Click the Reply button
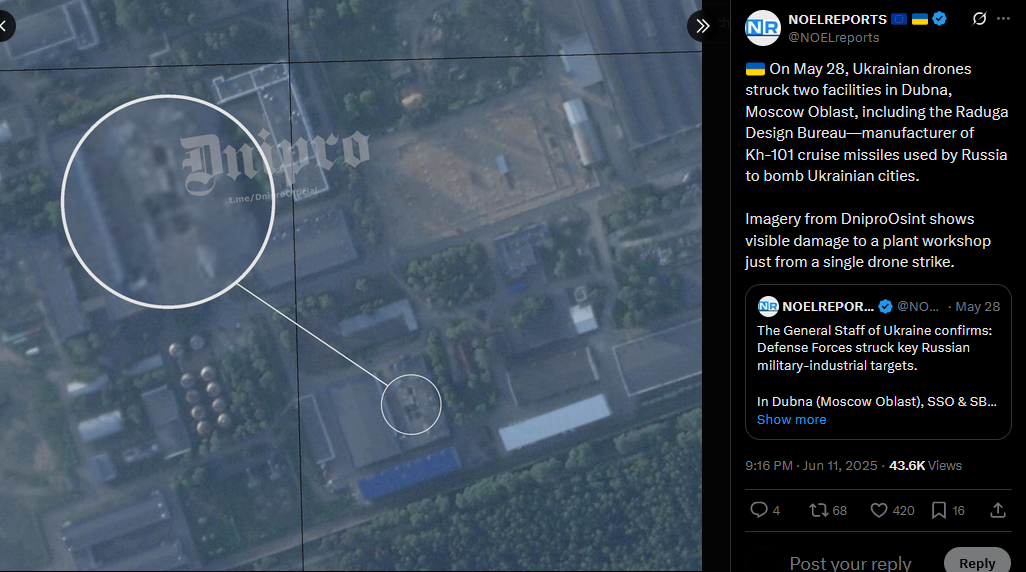Viewport: 1026px width, 572px height. pos(977,563)
